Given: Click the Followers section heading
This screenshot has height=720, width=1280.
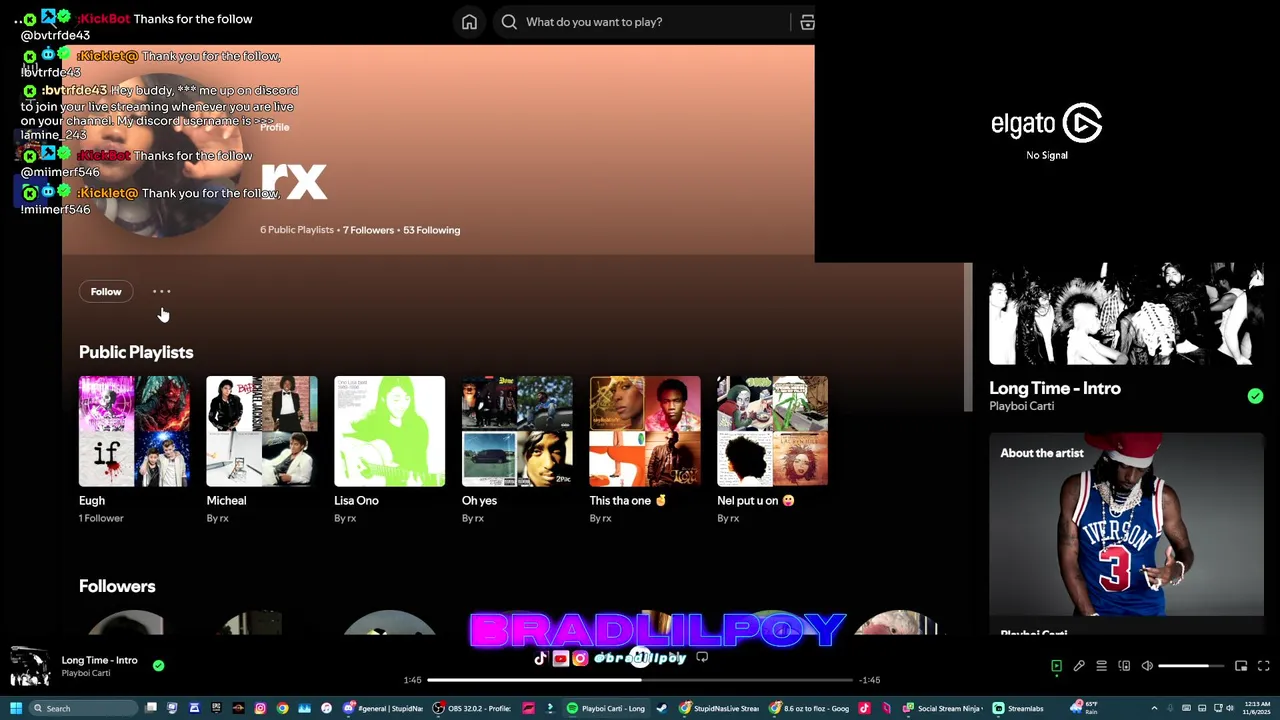Looking at the screenshot, I should tap(117, 586).
